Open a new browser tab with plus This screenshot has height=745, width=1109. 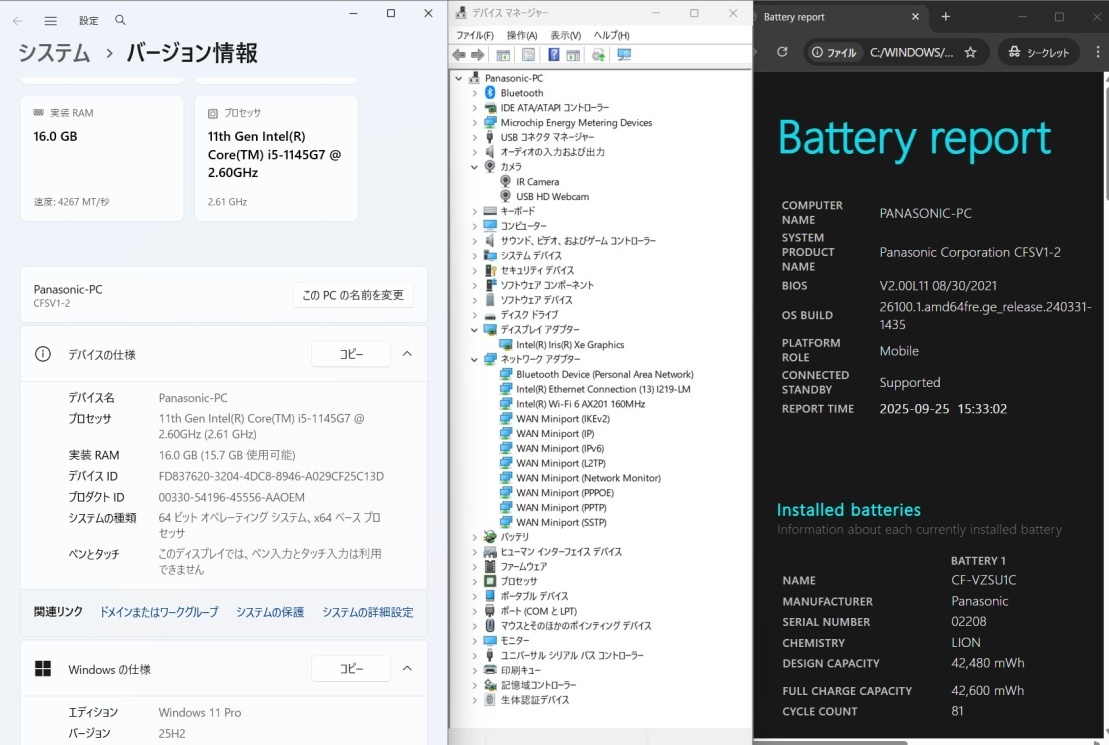pos(946,17)
